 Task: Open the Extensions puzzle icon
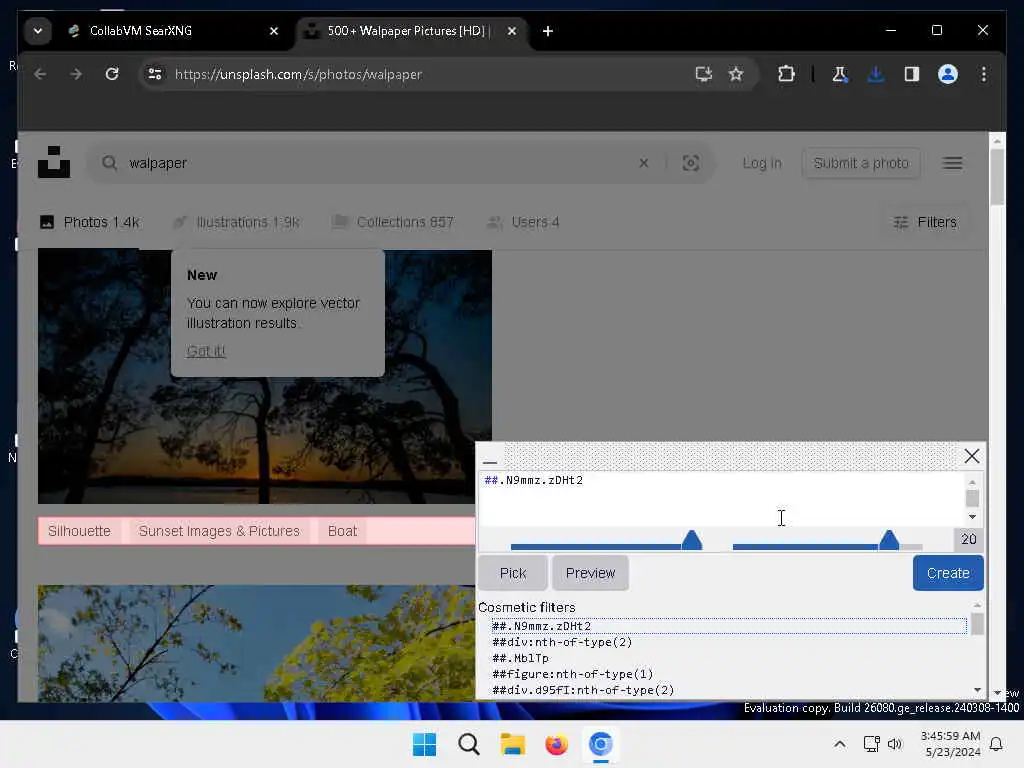coord(786,74)
